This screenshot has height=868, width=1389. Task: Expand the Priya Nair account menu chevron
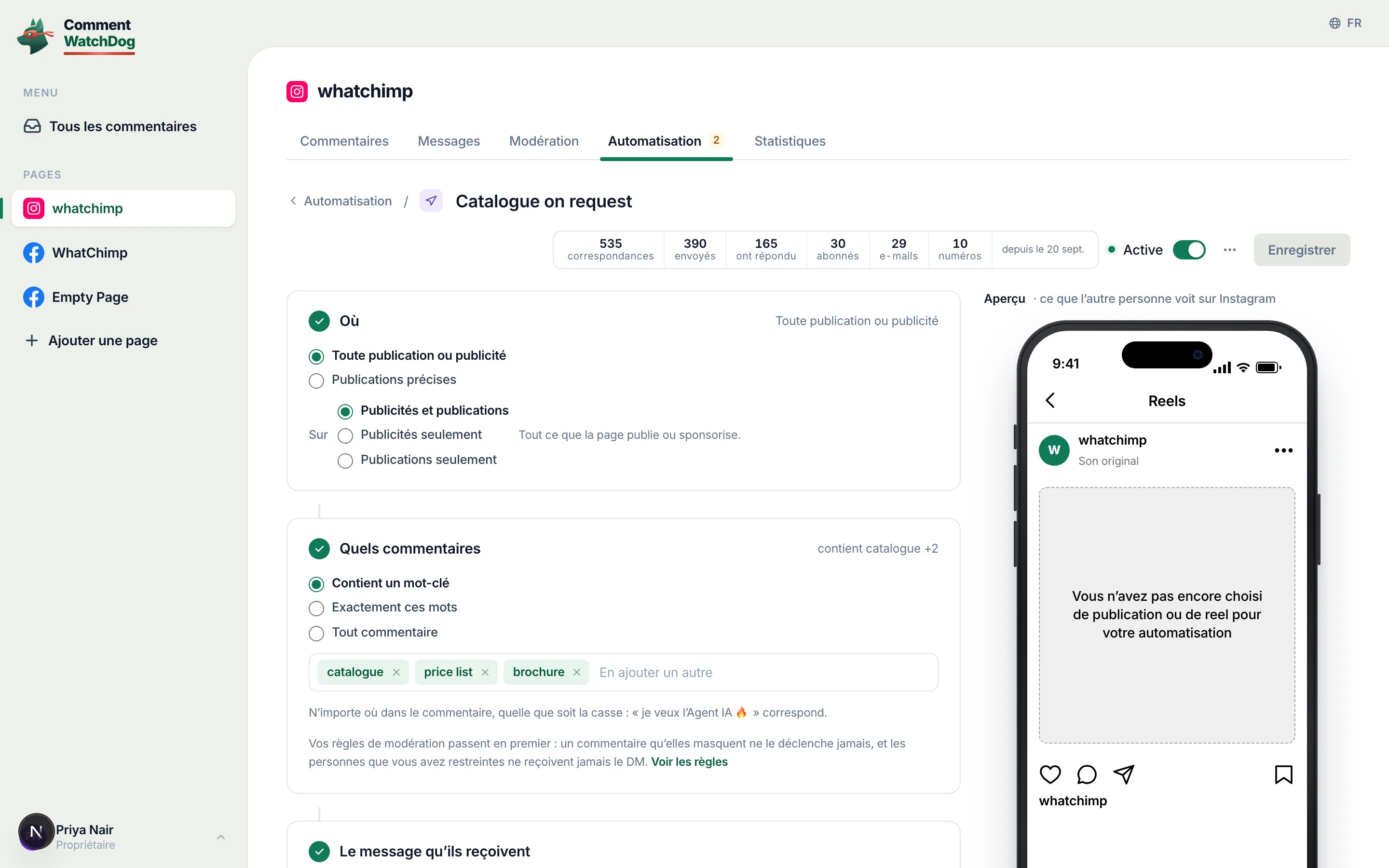click(221, 837)
